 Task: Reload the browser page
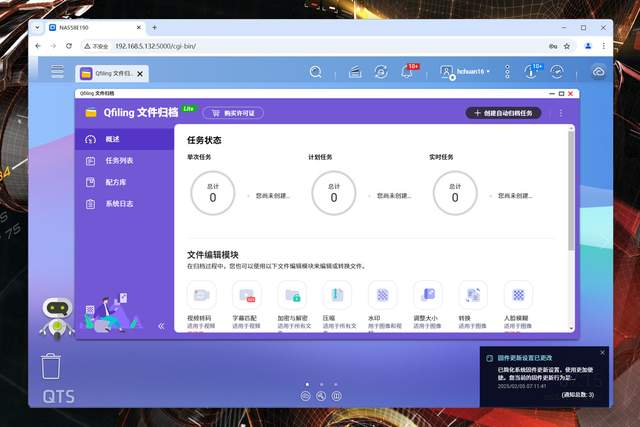69,46
